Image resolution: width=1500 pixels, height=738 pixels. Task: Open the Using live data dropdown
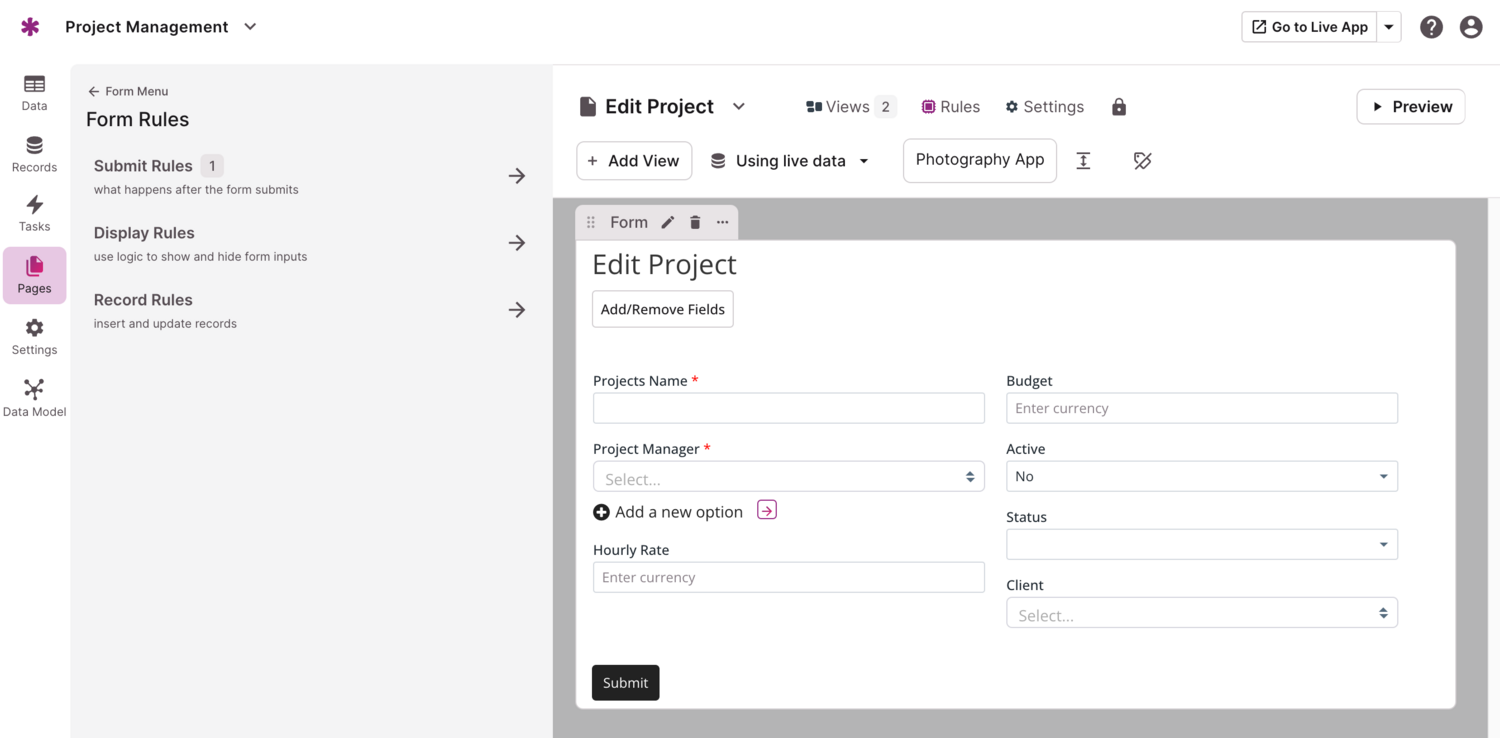click(x=790, y=161)
